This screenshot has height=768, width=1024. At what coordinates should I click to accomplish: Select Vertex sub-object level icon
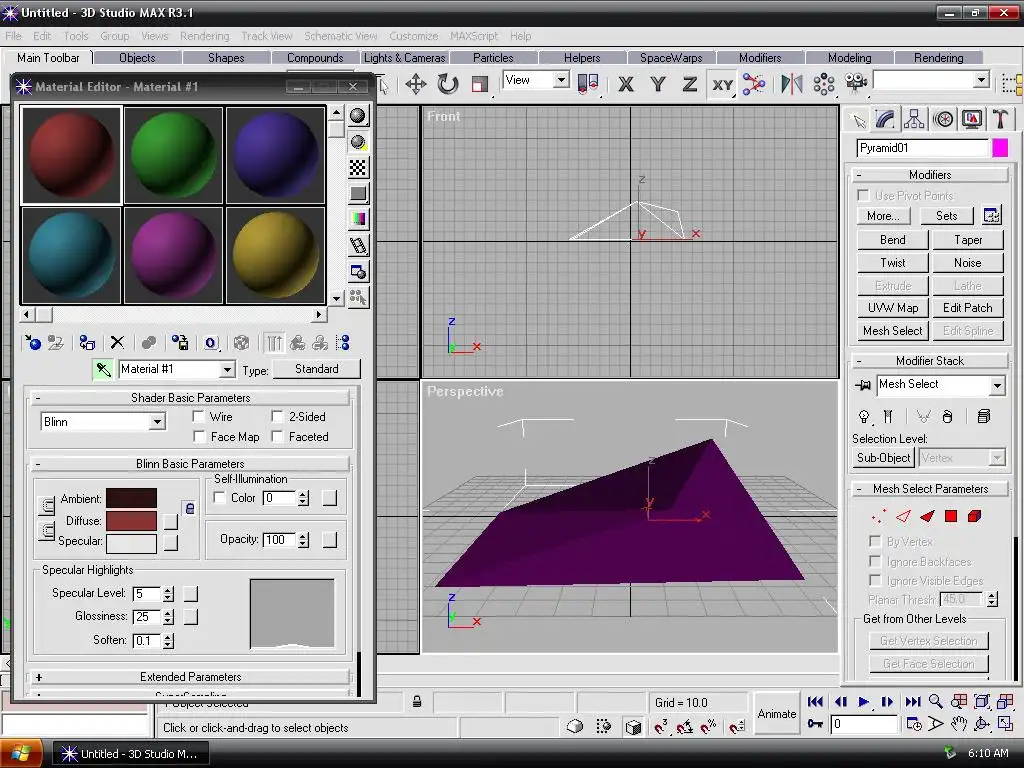tap(879, 517)
